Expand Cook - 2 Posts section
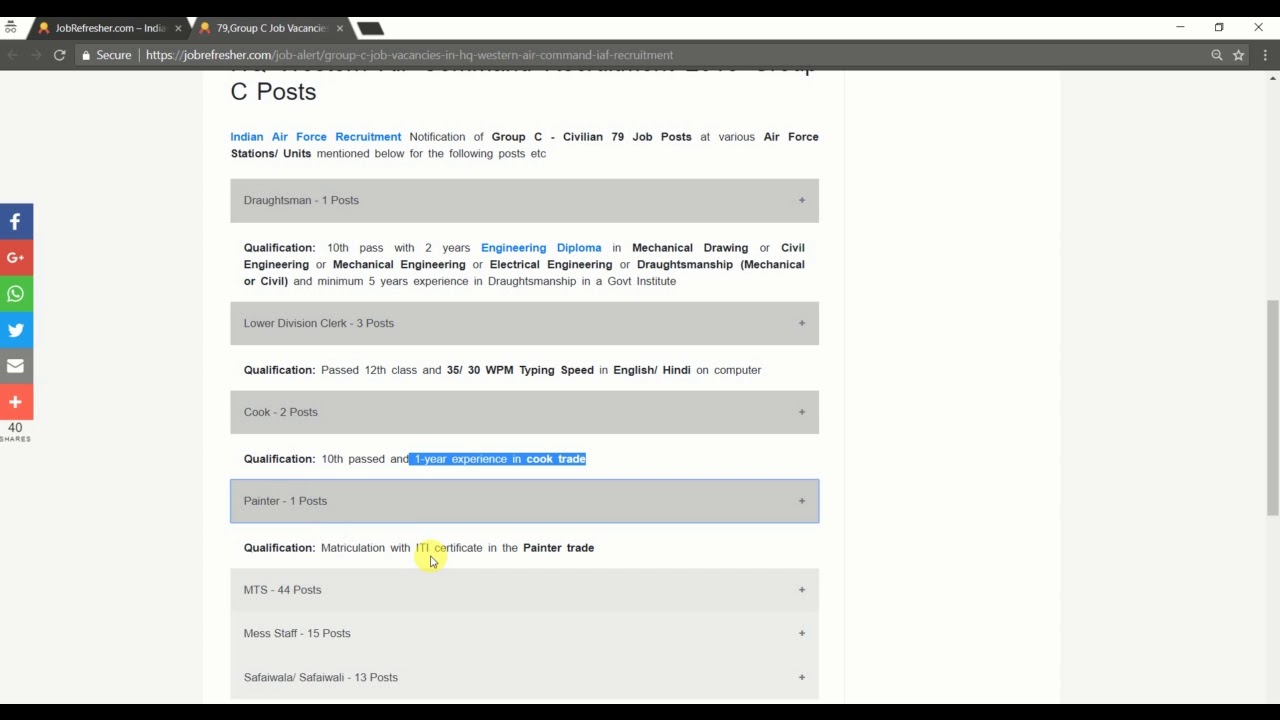The width and height of the screenshot is (1280, 720). click(524, 412)
